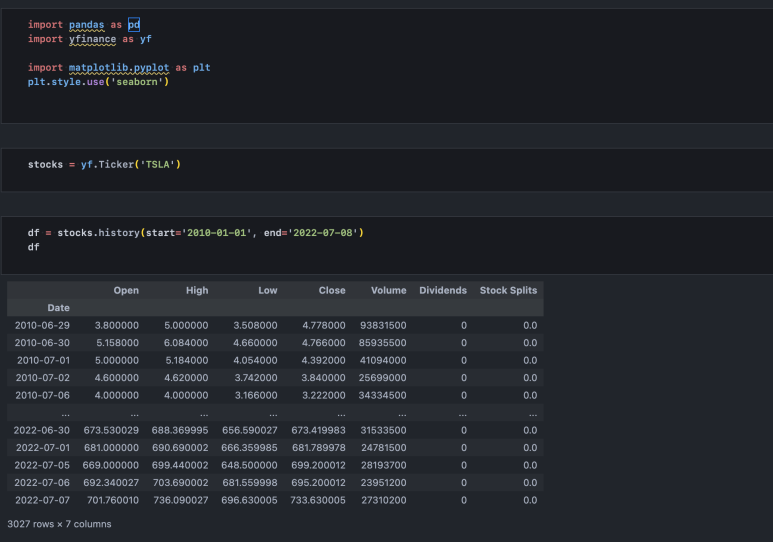Click the Close column header
Viewport: 773px width, 542px height.
coord(332,290)
